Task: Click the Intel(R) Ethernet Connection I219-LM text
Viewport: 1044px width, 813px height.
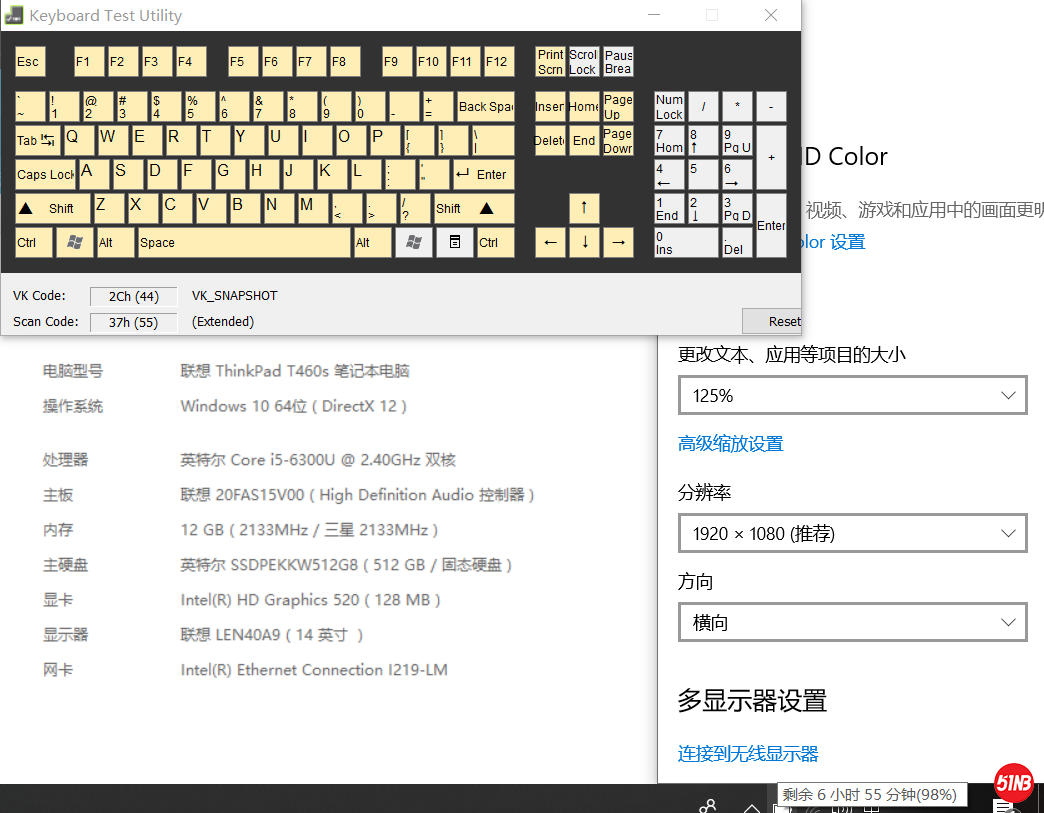Action: [x=314, y=670]
